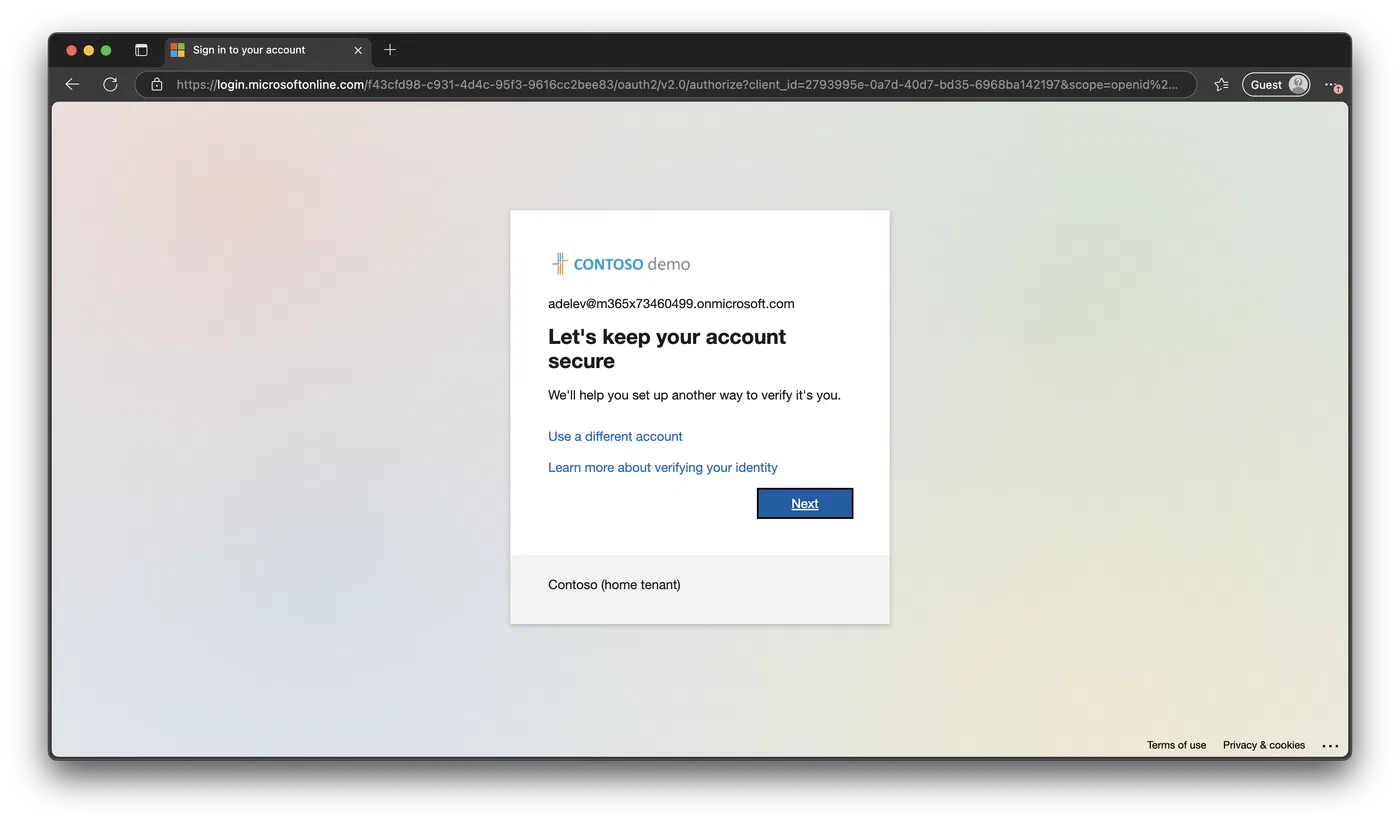Viewport: 1400px width, 824px height.
Task: Select the Sign in to your account tab
Action: 268,50
